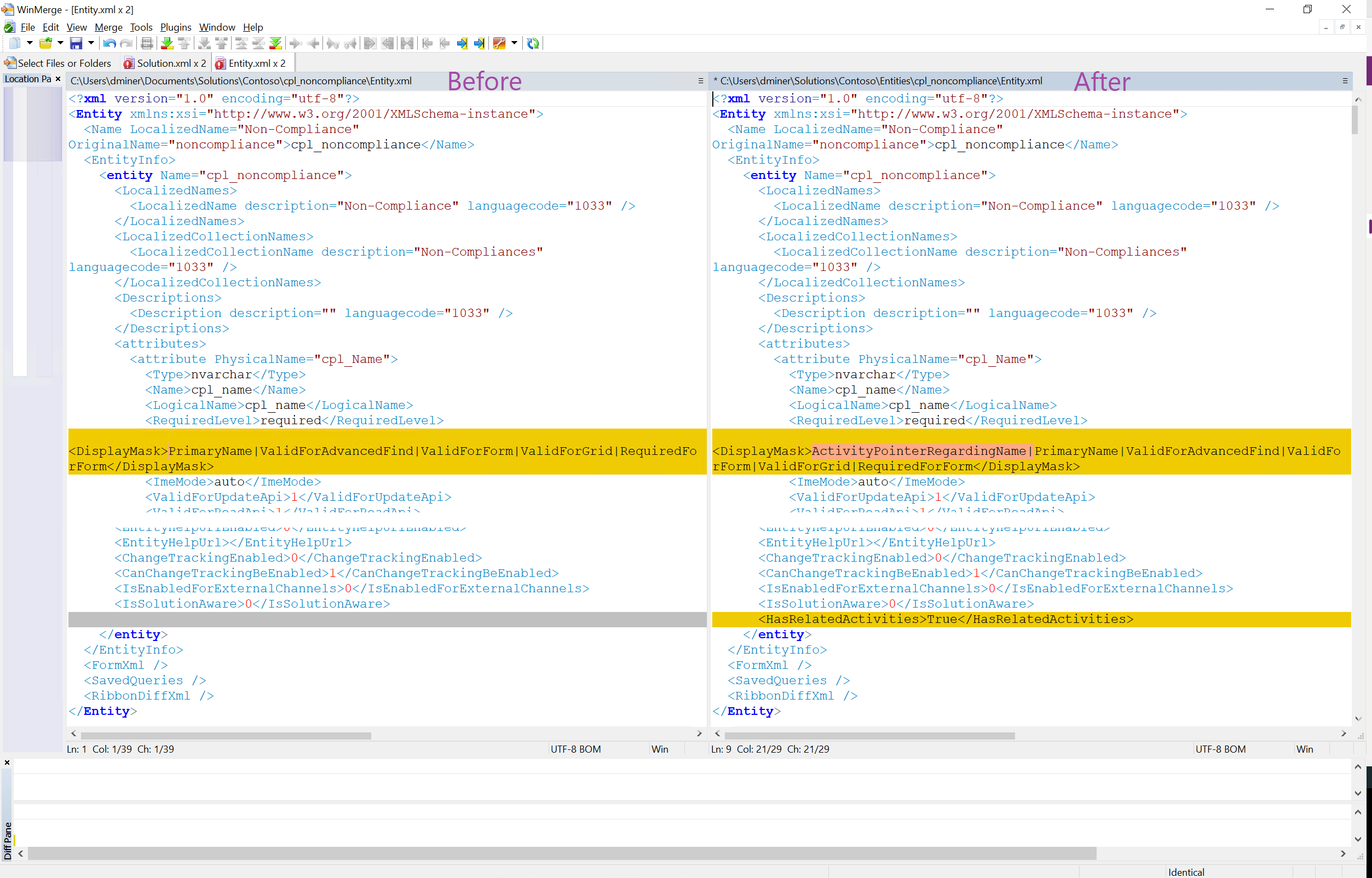The width and height of the screenshot is (1372, 878).
Task: Click the Save icon in toolbar
Action: (76, 43)
